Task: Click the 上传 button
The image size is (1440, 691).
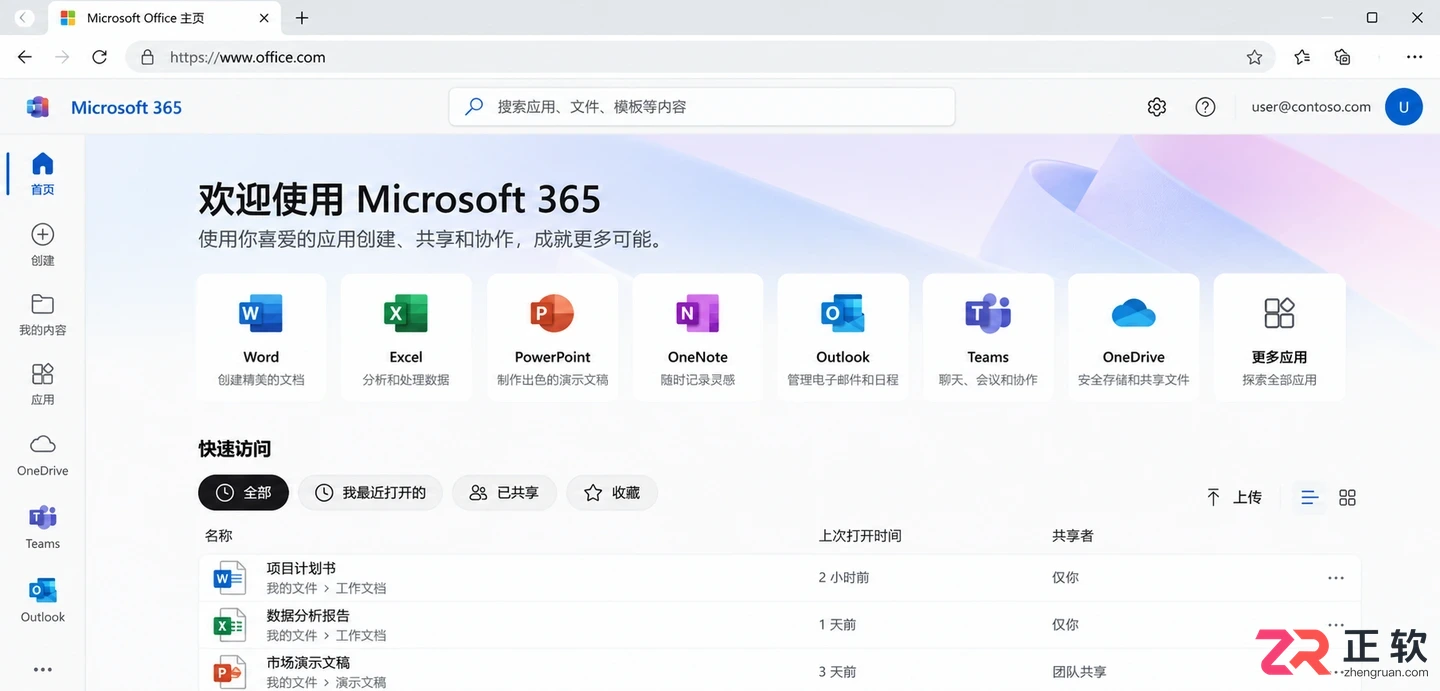Action: [x=1233, y=497]
